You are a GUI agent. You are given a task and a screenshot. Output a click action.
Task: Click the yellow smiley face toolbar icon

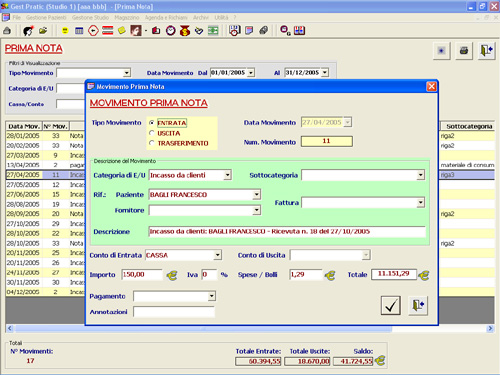65,31
